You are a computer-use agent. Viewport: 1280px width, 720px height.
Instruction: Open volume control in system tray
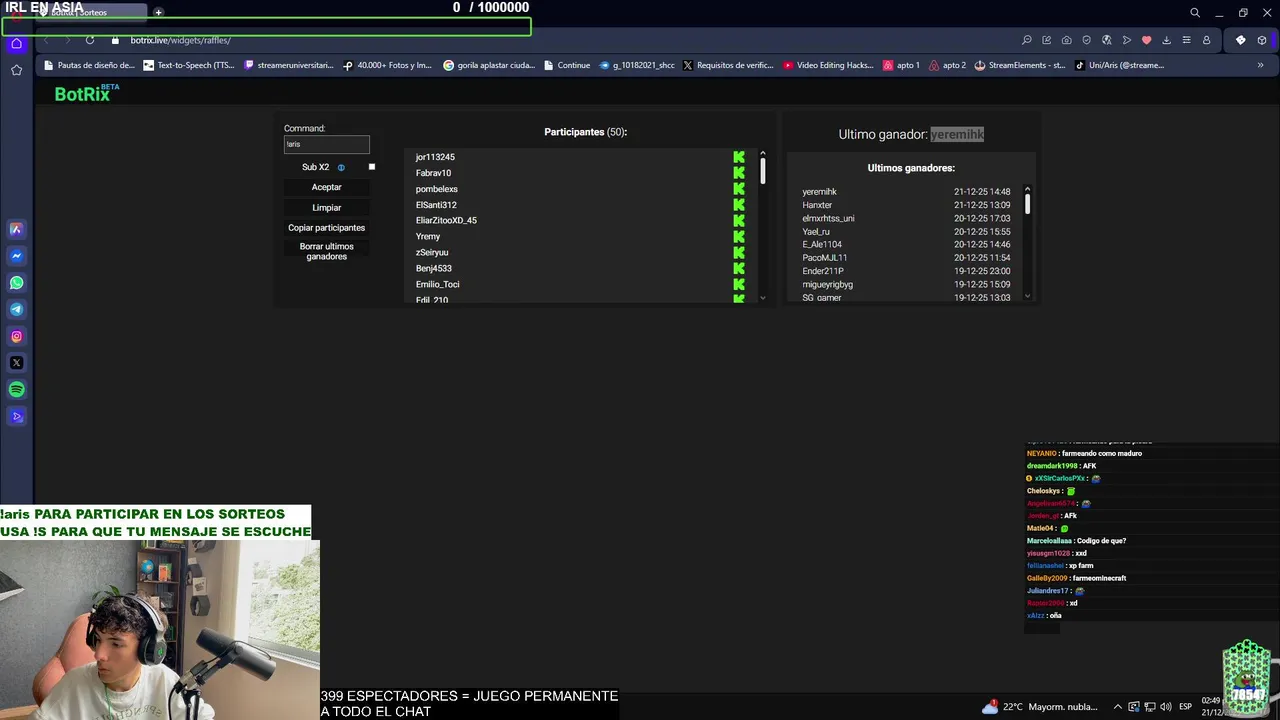[x=1164, y=706]
